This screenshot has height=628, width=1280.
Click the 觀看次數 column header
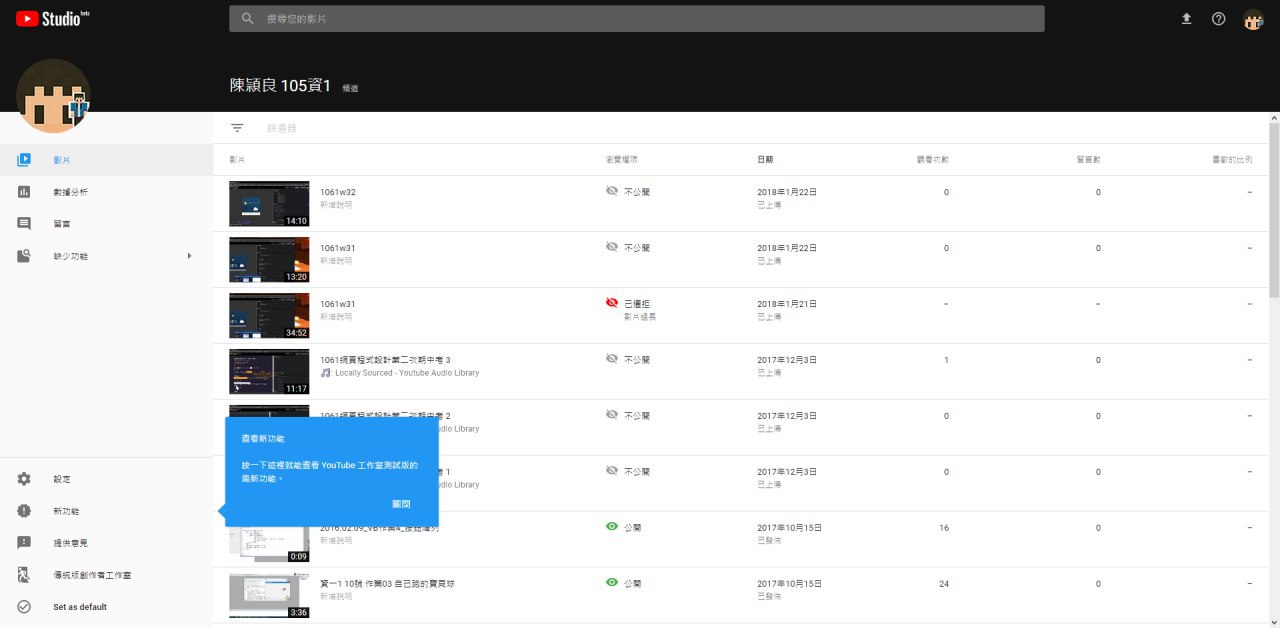click(x=932, y=160)
